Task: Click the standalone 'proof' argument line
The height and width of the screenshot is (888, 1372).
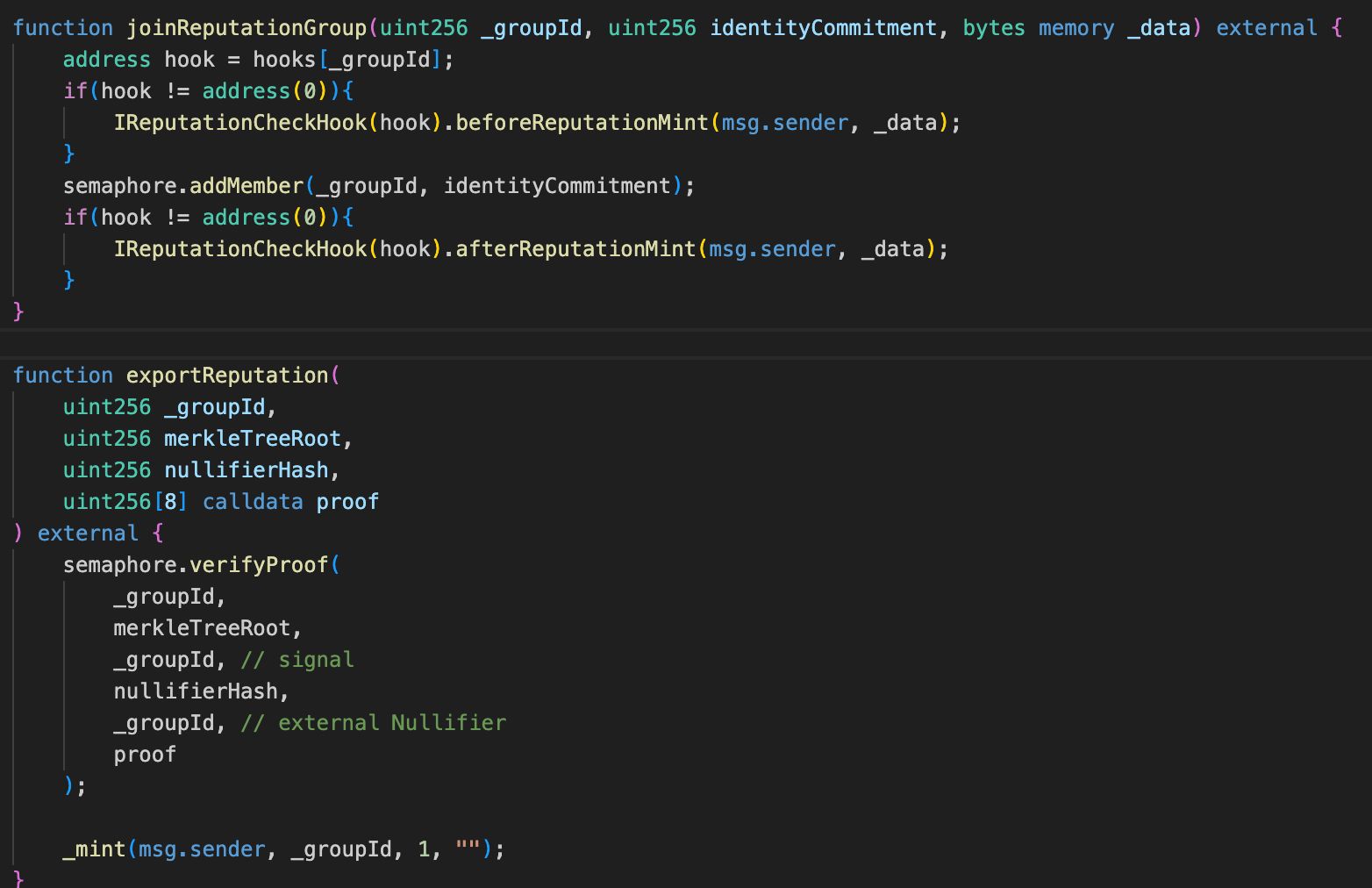Action: [145, 755]
